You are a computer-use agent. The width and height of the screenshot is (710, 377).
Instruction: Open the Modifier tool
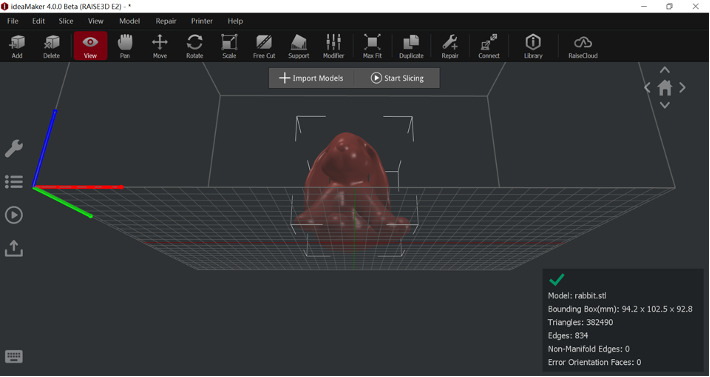tap(334, 46)
